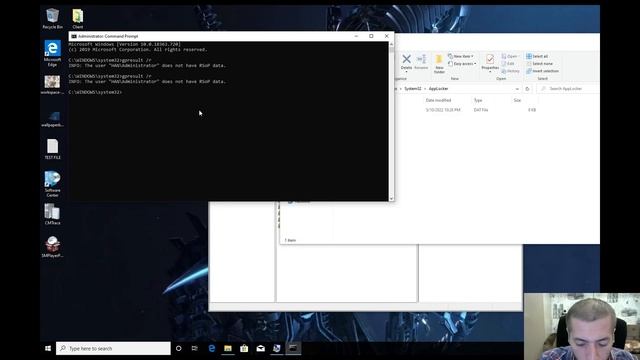This screenshot has height=360, width=640.
Task: Click the AppLocker breadcrumb in address bar
Action: [x=438, y=89]
